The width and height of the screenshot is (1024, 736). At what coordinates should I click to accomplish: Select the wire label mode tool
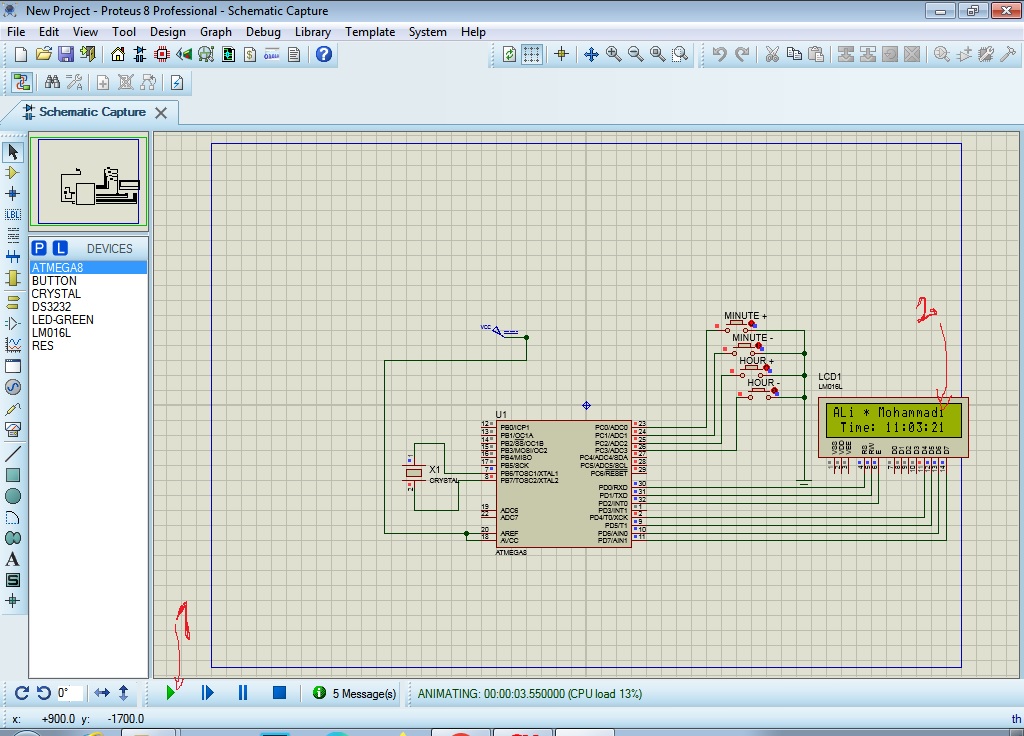click(x=13, y=214)
